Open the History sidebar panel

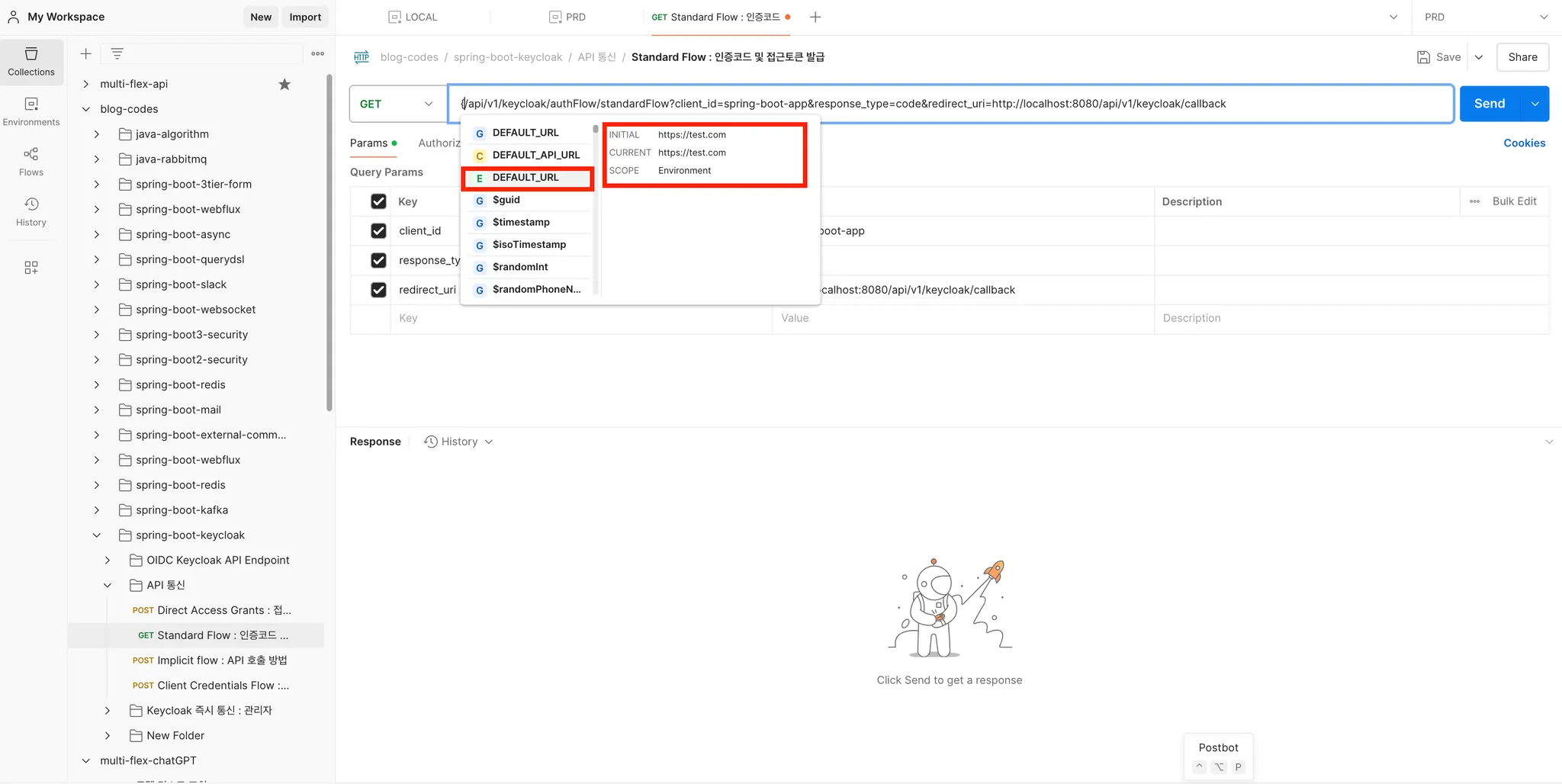(x=31, y=212)
